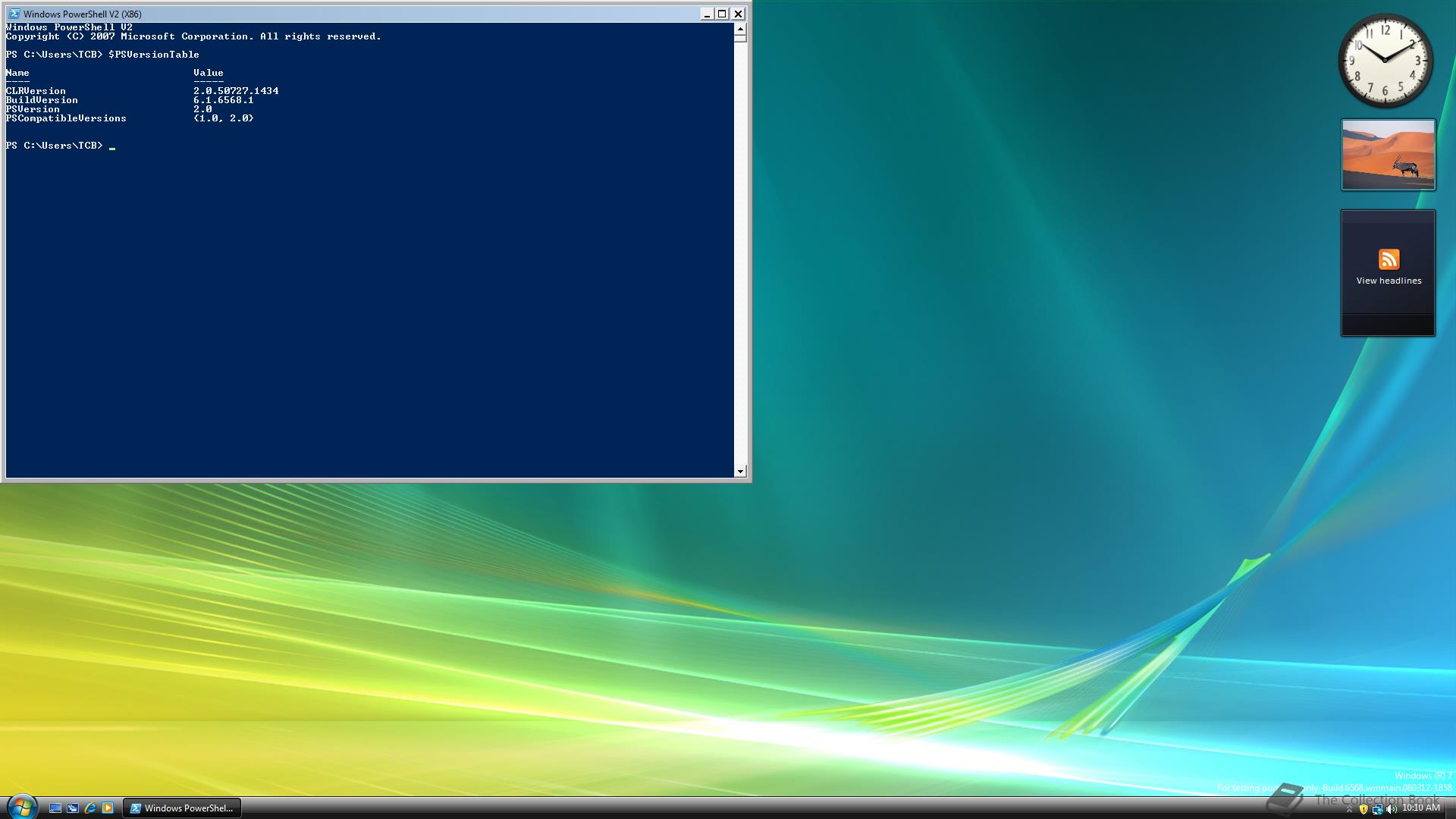Click the Name column header
The height and width of the screenshot is (819, 1456).
coord(17,73)
